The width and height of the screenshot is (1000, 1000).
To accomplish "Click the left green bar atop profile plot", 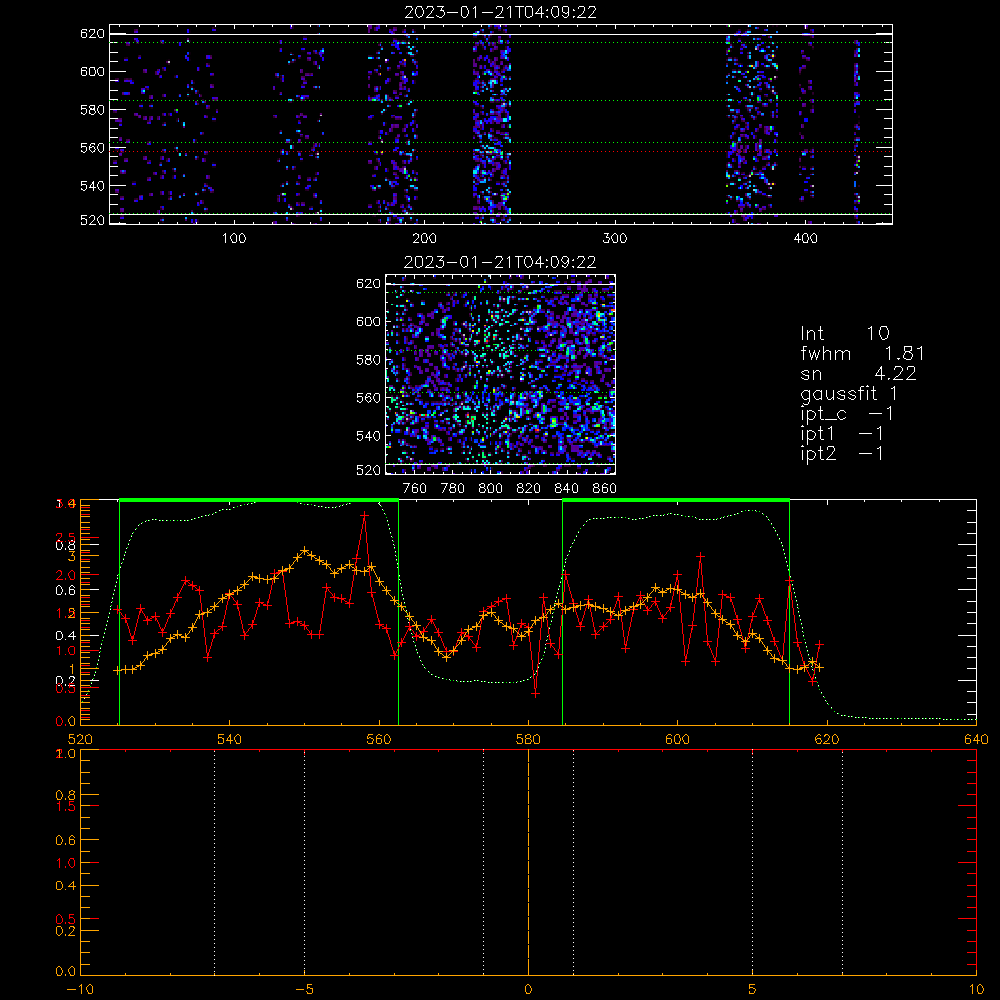I will click(x=259, y=501).
